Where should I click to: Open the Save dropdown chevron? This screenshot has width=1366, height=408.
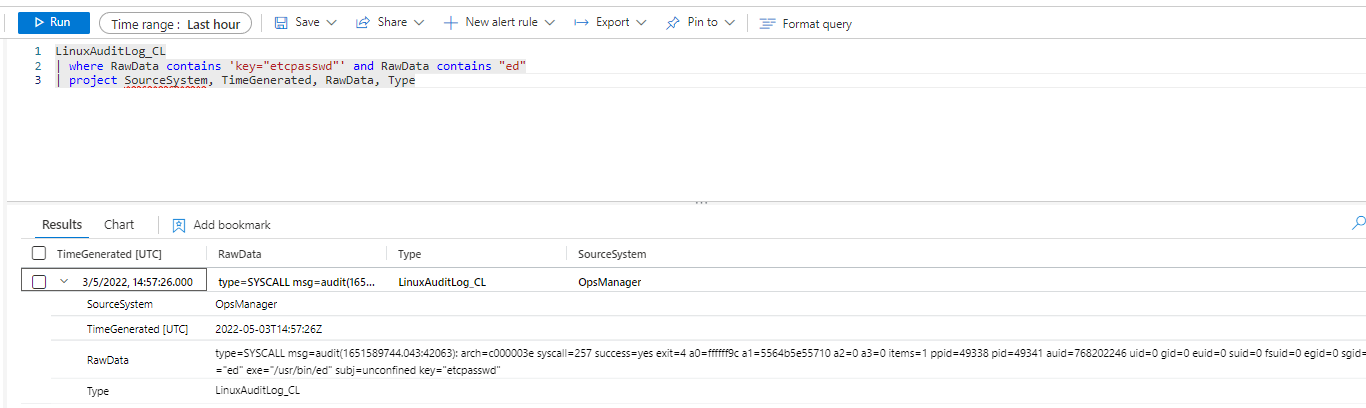click(x=331, y=22)
